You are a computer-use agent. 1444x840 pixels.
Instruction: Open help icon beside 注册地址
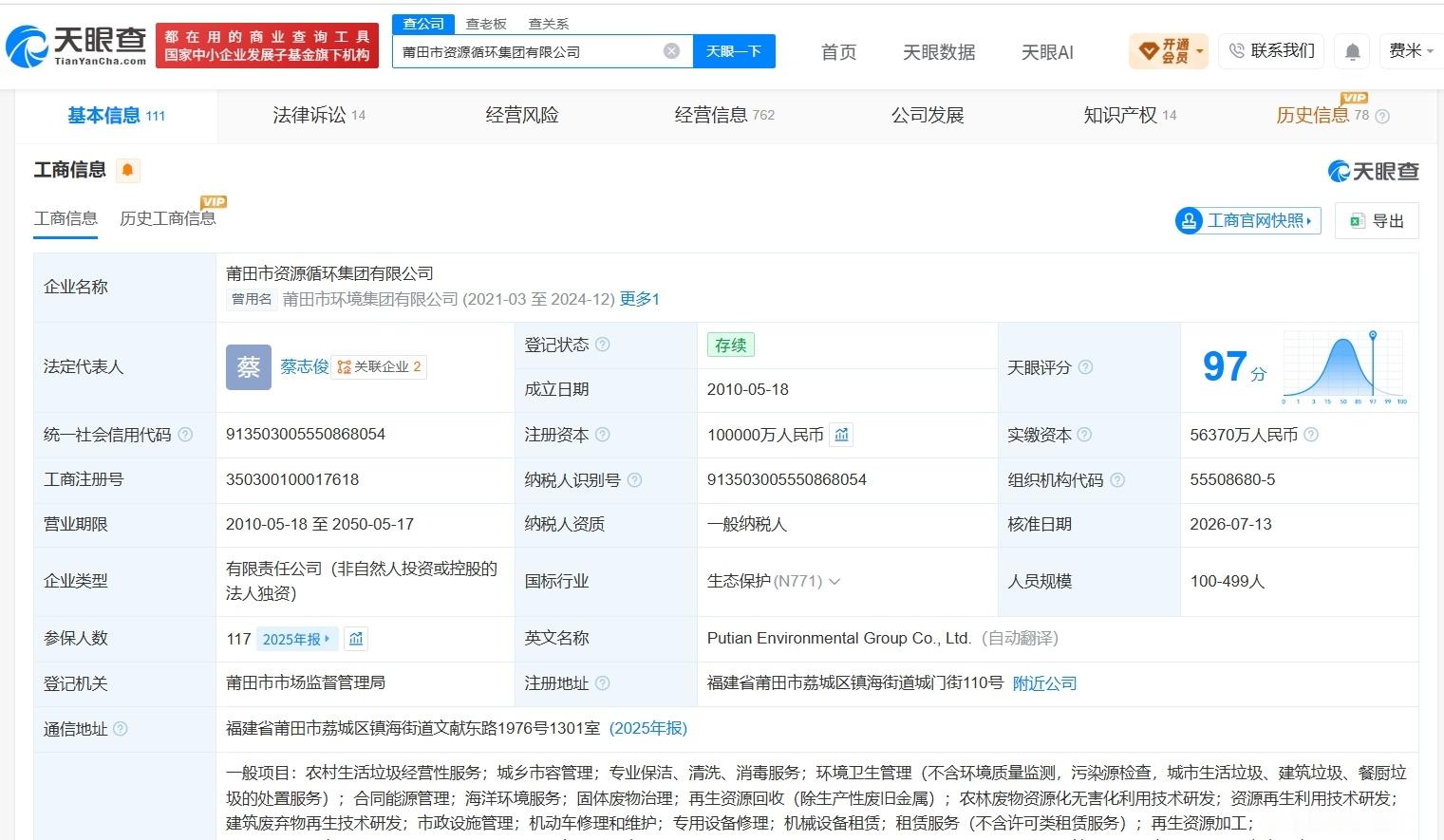(602, 683)
